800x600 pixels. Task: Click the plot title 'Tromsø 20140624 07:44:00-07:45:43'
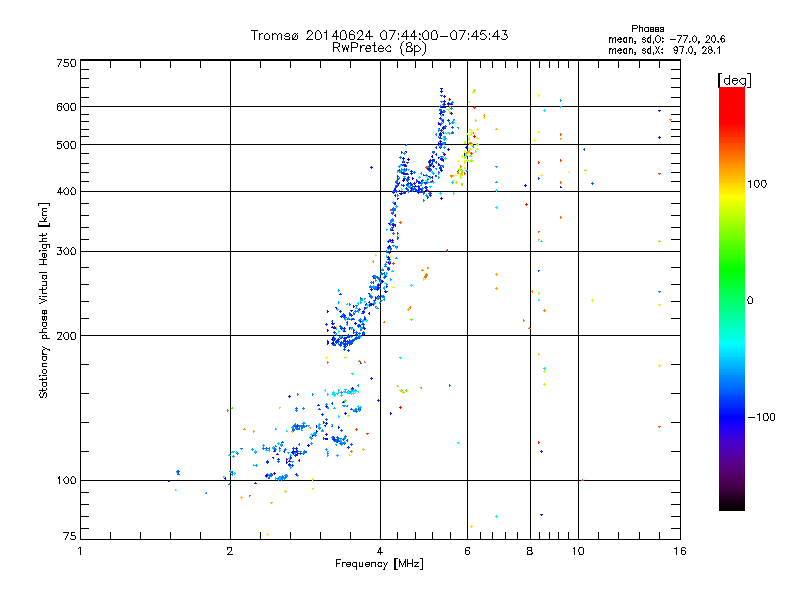[379, 35]
